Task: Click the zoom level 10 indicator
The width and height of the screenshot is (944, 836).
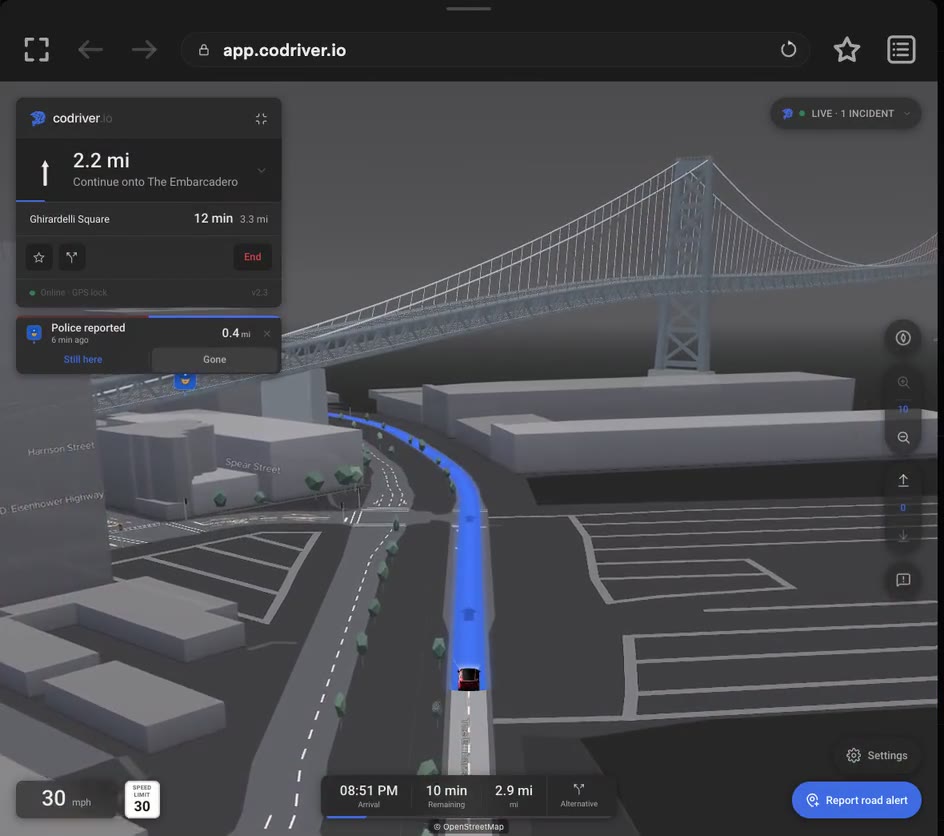Action: (x=903, y=409)
